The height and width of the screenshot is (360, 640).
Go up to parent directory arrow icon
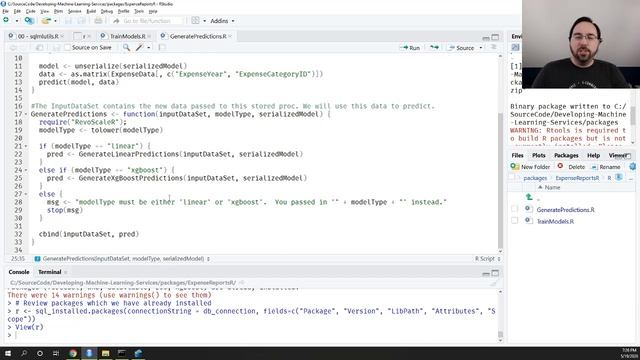(x=529, y=197)
